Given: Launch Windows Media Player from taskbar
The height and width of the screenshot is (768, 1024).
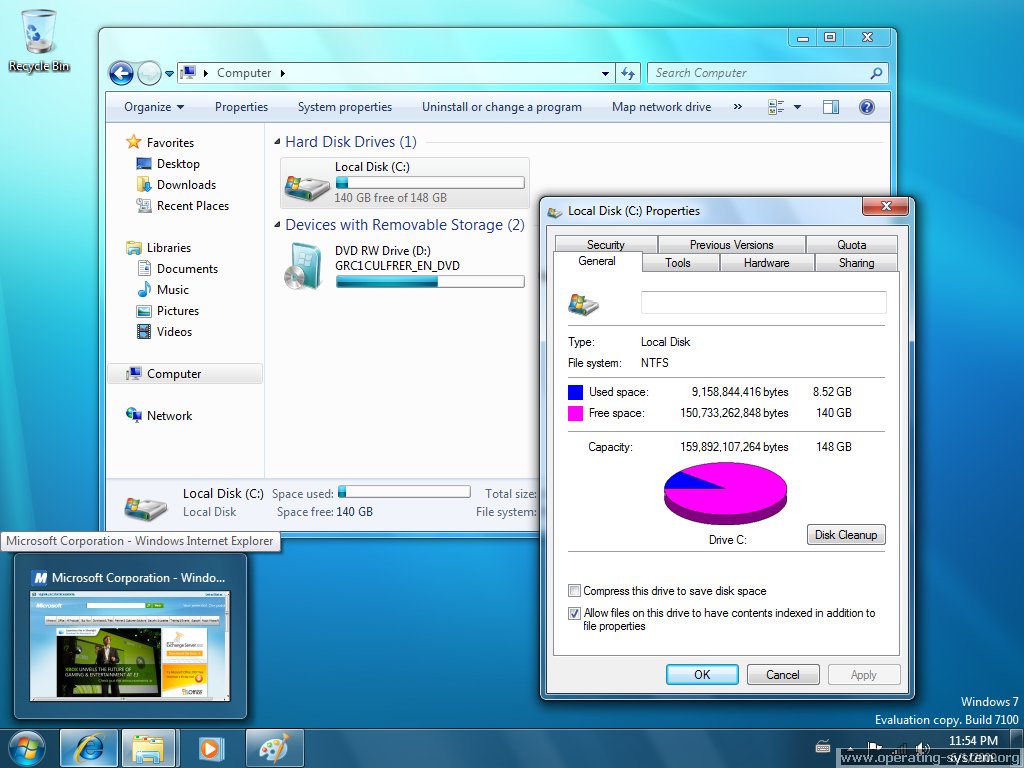Looking at the screenshot, I should 210,748.
